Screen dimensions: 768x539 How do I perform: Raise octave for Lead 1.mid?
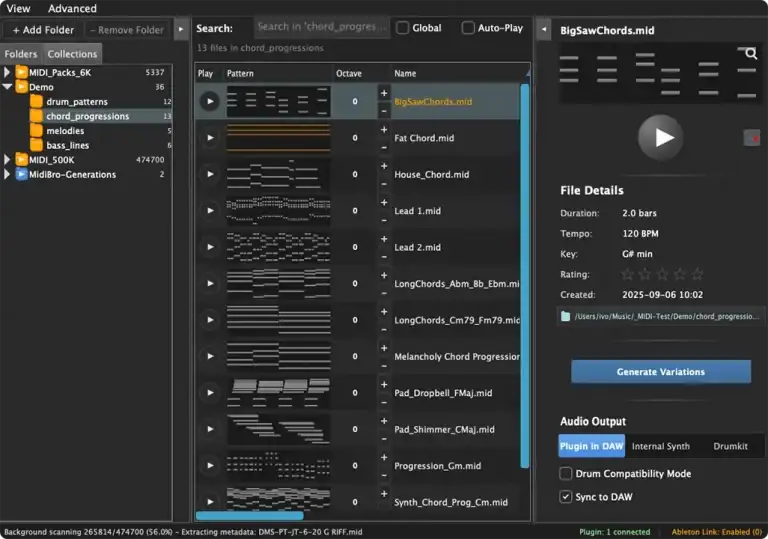click(384, 202)
